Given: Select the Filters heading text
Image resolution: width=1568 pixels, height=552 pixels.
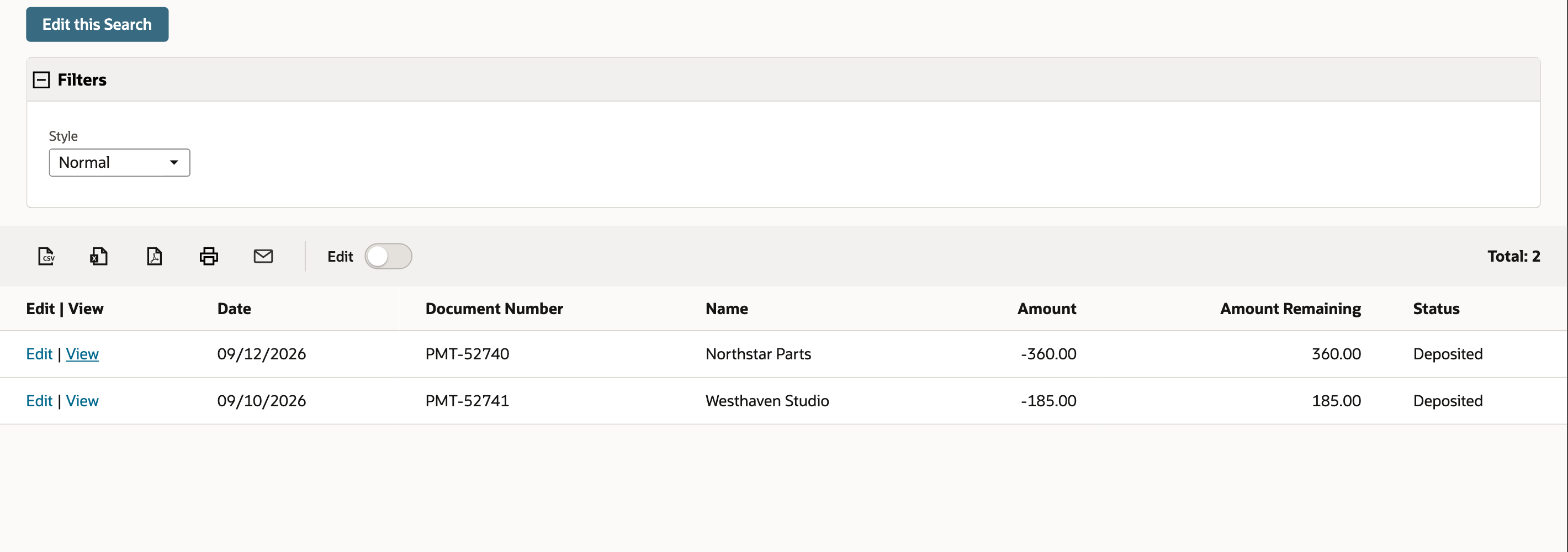Looking at the screenshot, I should (82, 79).
